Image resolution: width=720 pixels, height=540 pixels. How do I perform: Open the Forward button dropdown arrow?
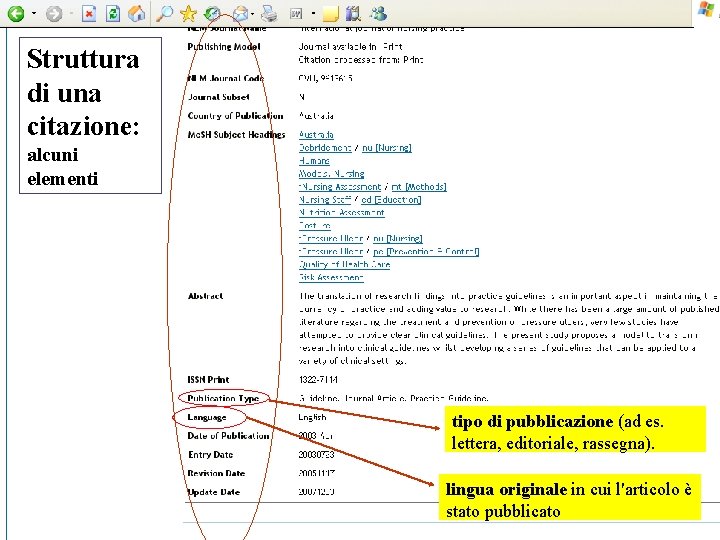pos(71,14)
